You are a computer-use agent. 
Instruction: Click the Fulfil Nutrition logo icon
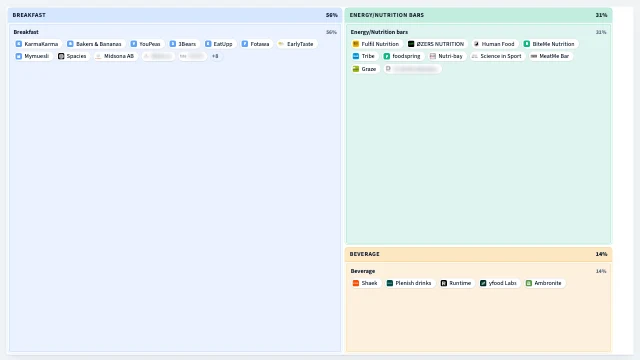356,44
